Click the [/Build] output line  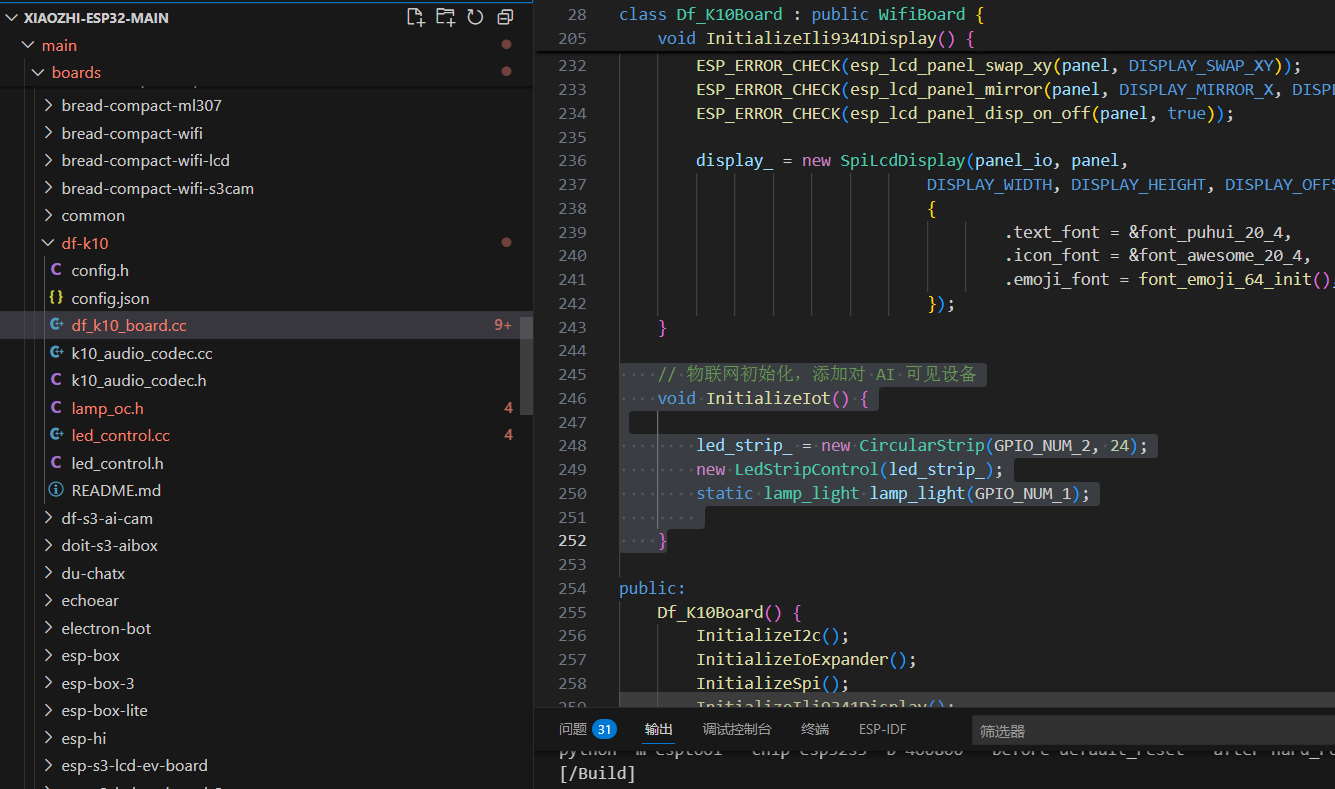coord(597,773)
